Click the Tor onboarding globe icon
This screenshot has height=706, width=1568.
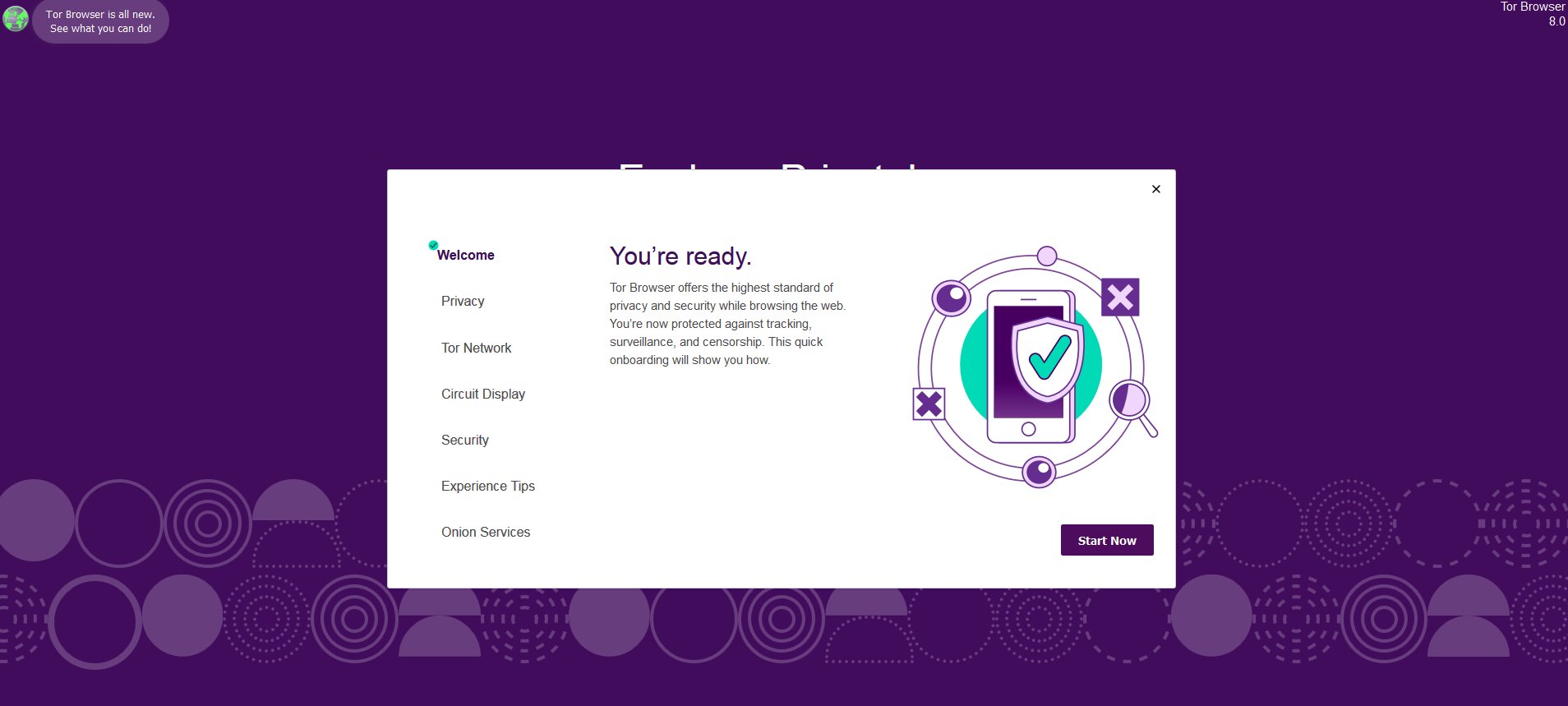click(16, 18)
